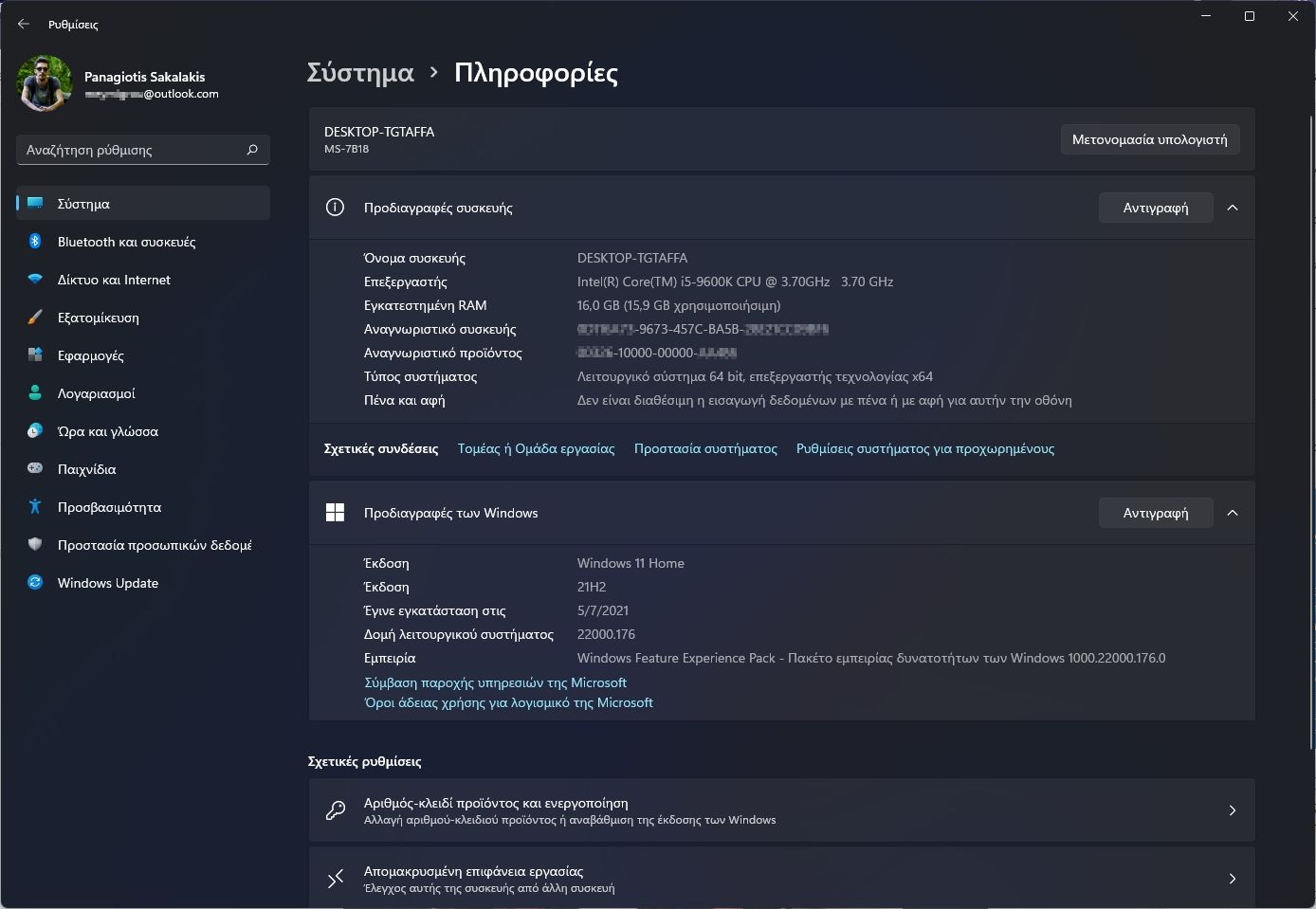
Task: Click the search magnifier icon
Action: pyautogui.click(x=251, y=149)
